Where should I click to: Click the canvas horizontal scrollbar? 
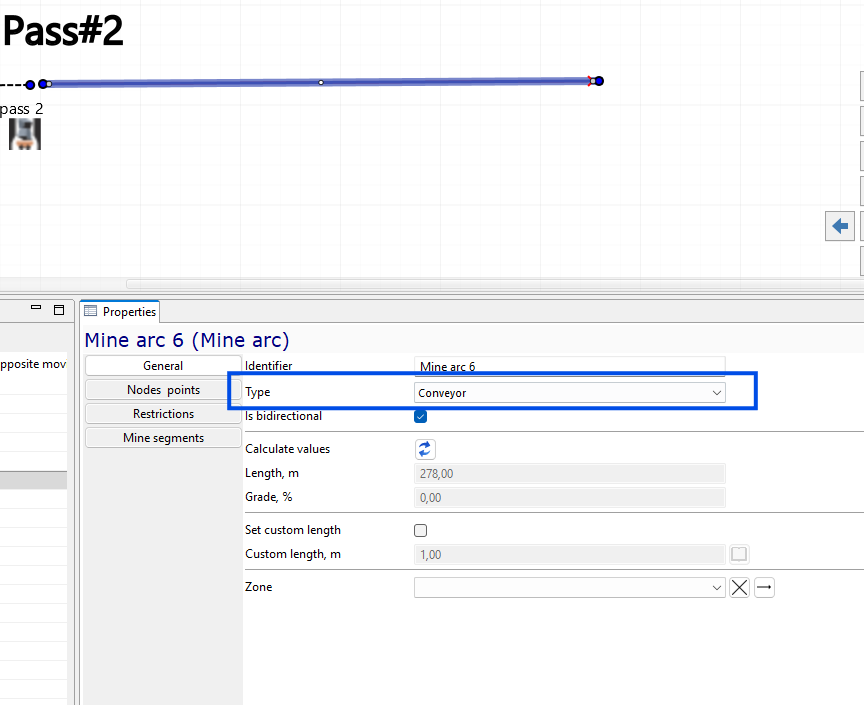[495, 284]
